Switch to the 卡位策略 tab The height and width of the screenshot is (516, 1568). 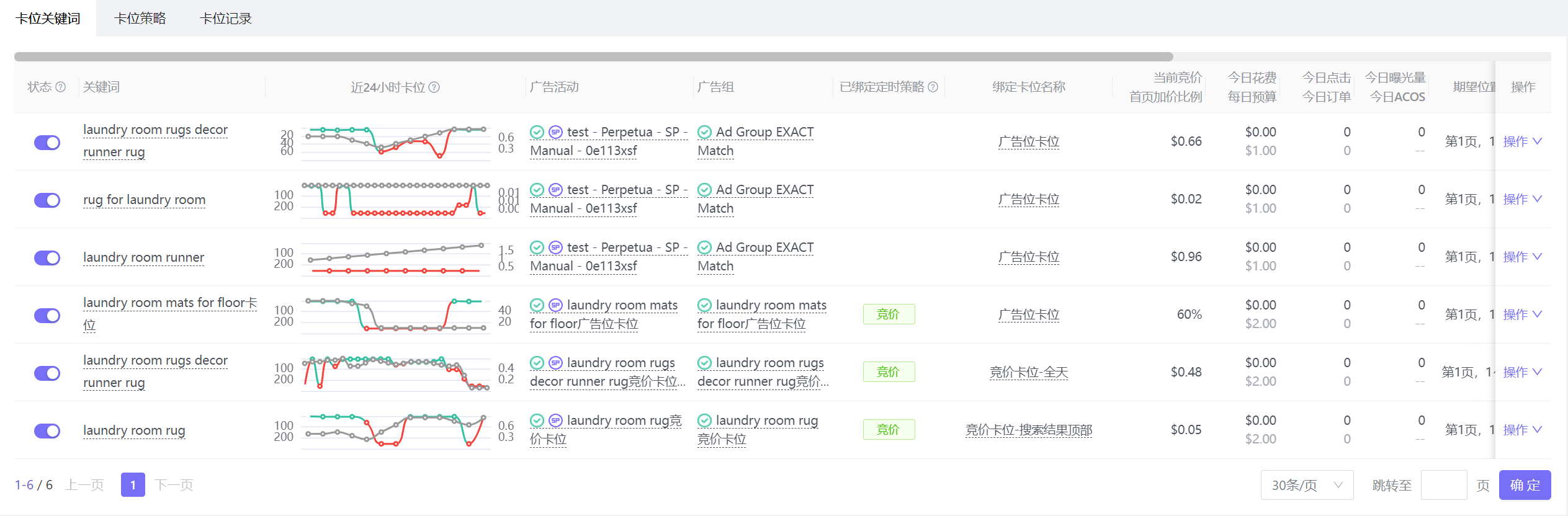(140, 19)
